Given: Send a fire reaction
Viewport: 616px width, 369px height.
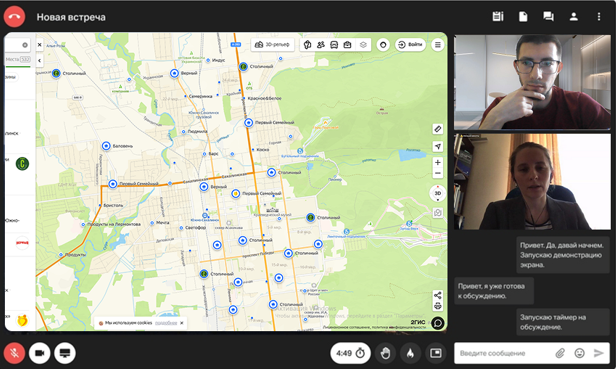Looking at the screenshot, I should tap(410, 353).
